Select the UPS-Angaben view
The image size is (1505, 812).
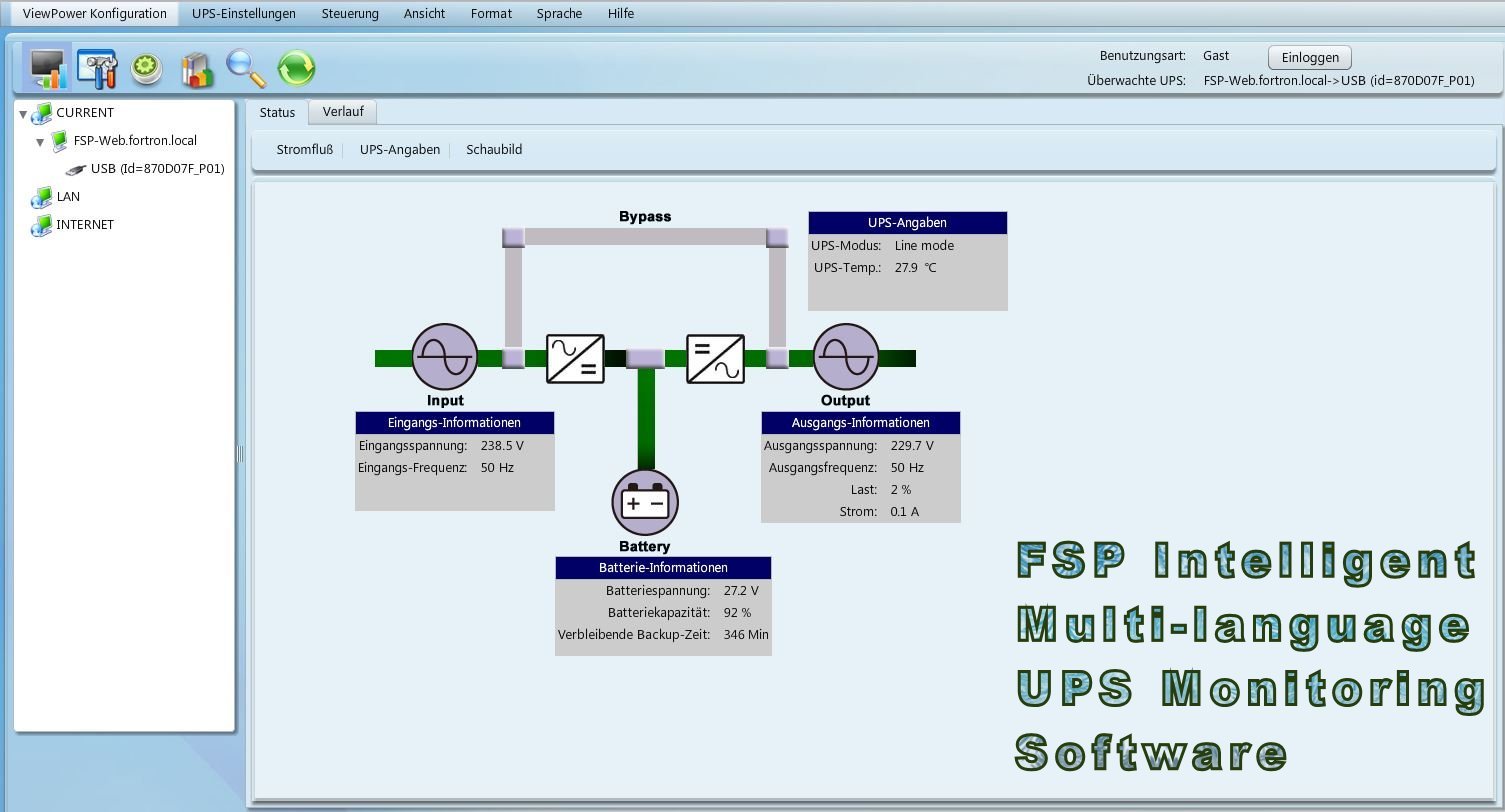pos(400,150)
